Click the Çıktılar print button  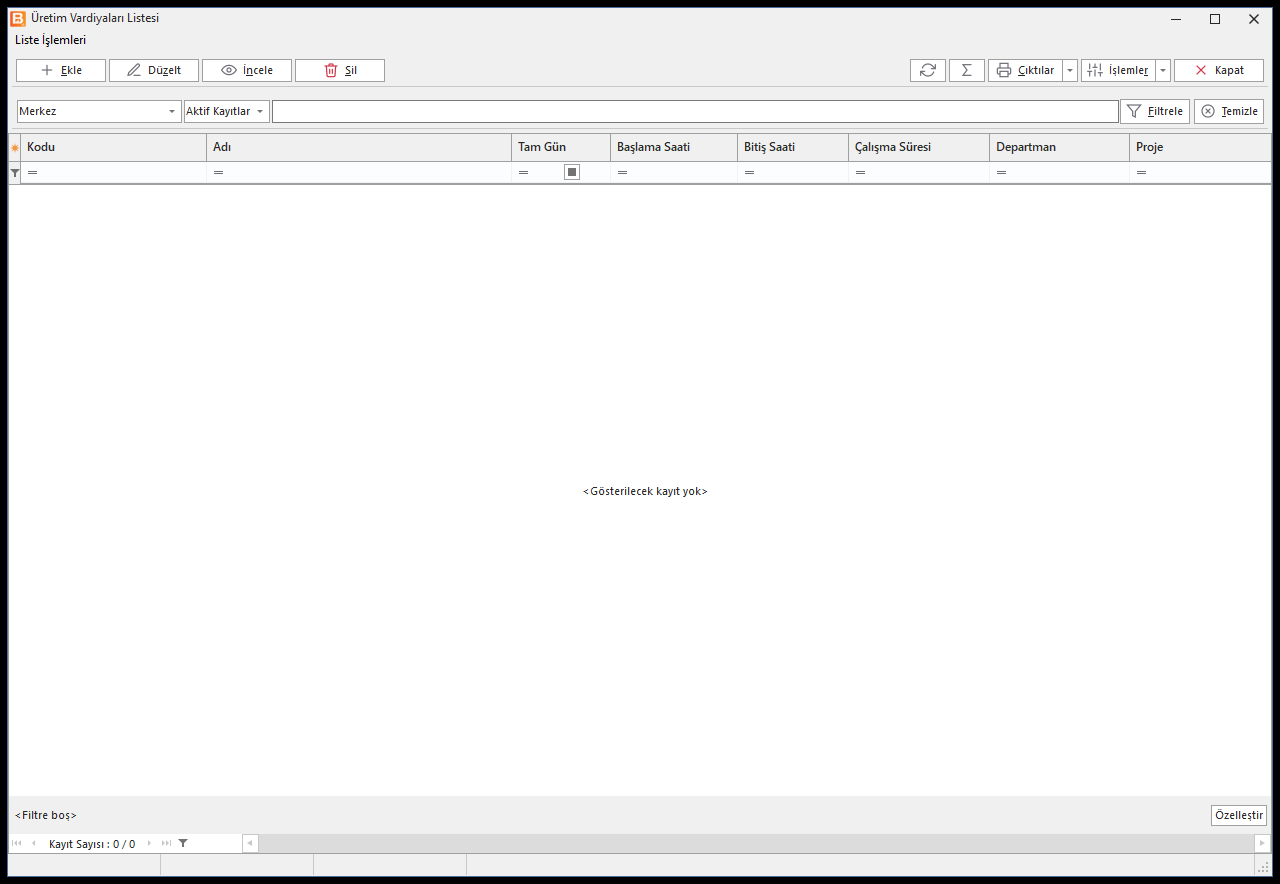coord(1025,70)
